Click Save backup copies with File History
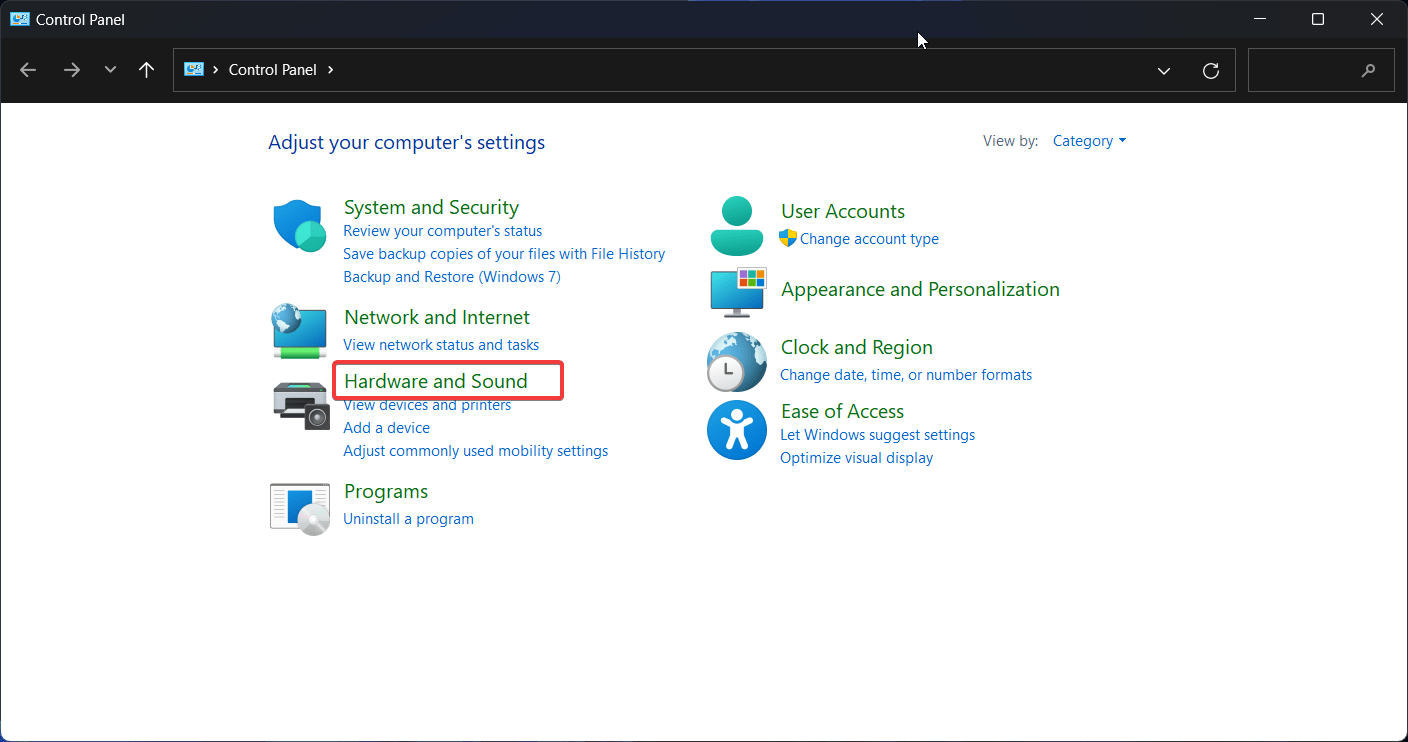Screen dimensions: 1408x742 [504, 254]
